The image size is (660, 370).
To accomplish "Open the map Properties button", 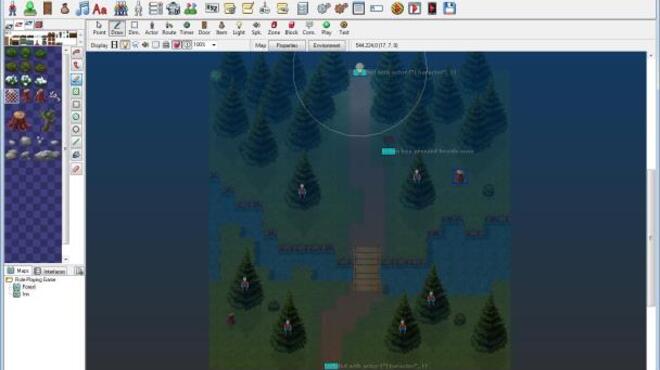I will (287, 45).
